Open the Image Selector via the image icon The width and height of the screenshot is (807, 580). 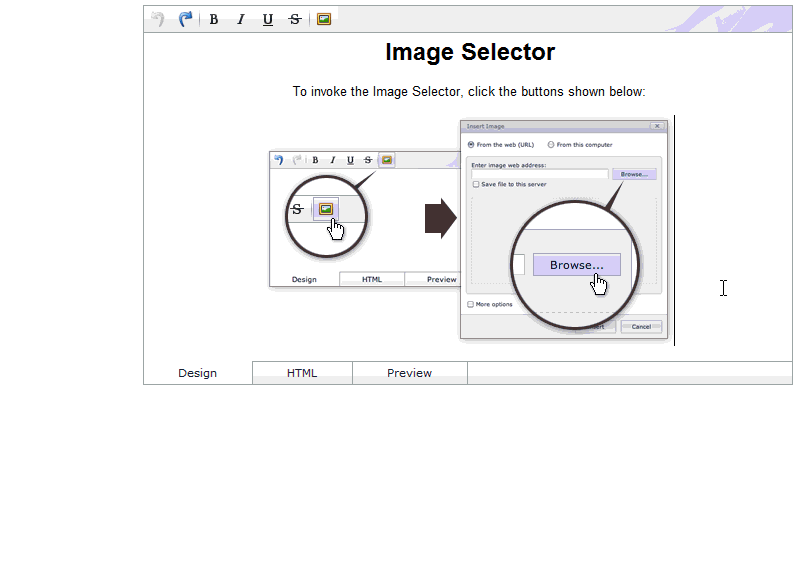[322, 18]
